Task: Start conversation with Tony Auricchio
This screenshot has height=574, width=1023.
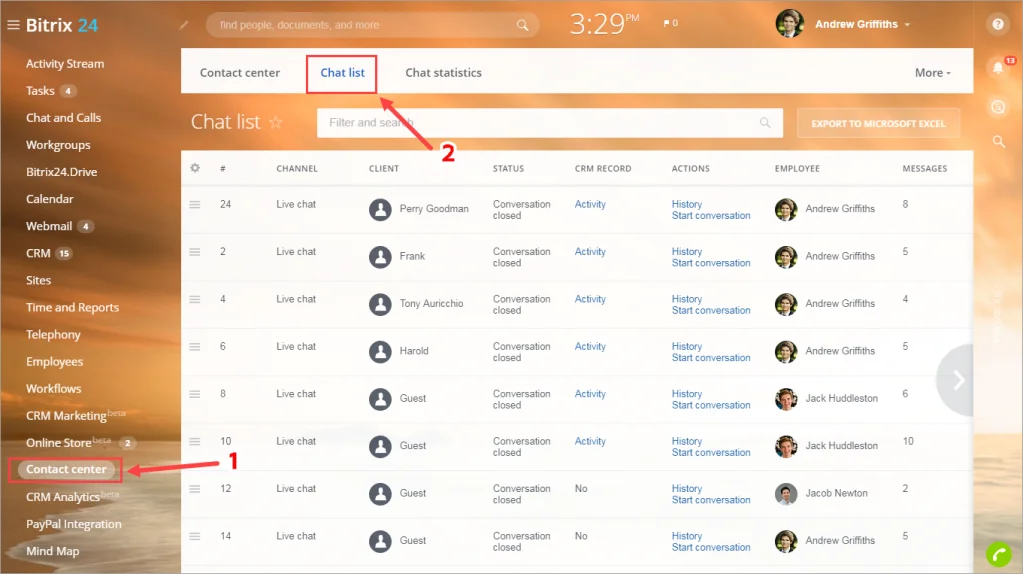Action: (710, 310)
